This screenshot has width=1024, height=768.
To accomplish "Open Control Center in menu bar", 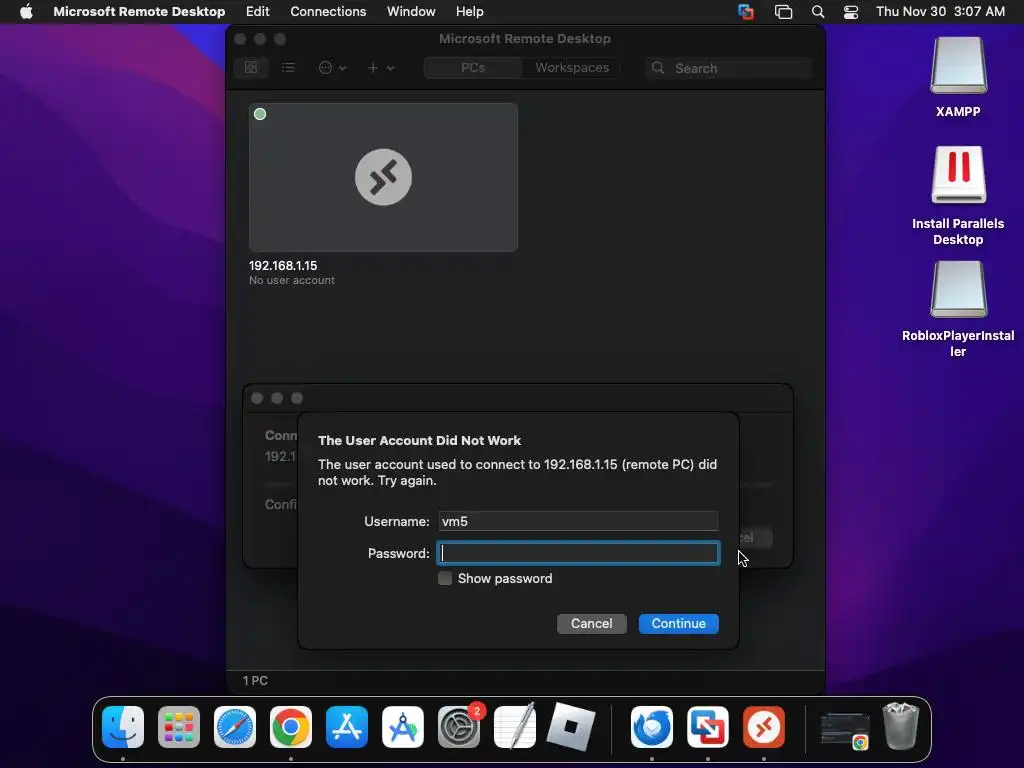I will [851, 12].
